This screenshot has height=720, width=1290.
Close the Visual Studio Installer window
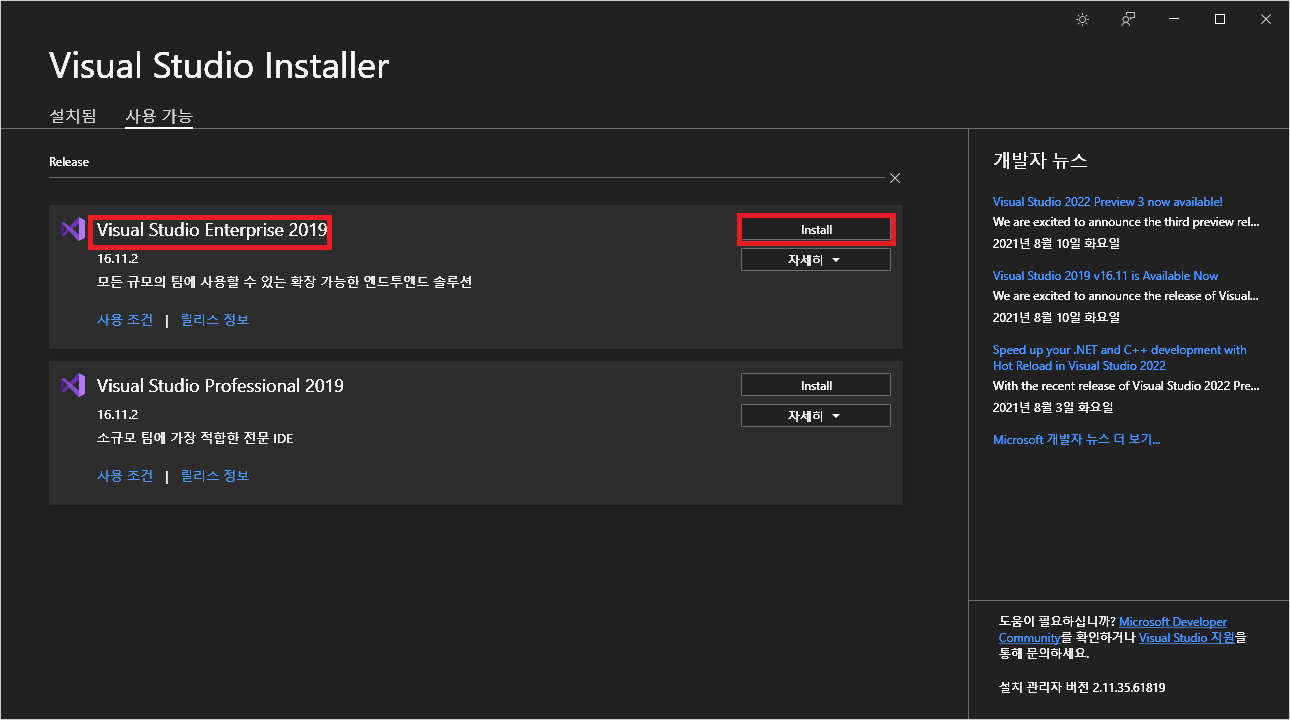(1266, 19)
